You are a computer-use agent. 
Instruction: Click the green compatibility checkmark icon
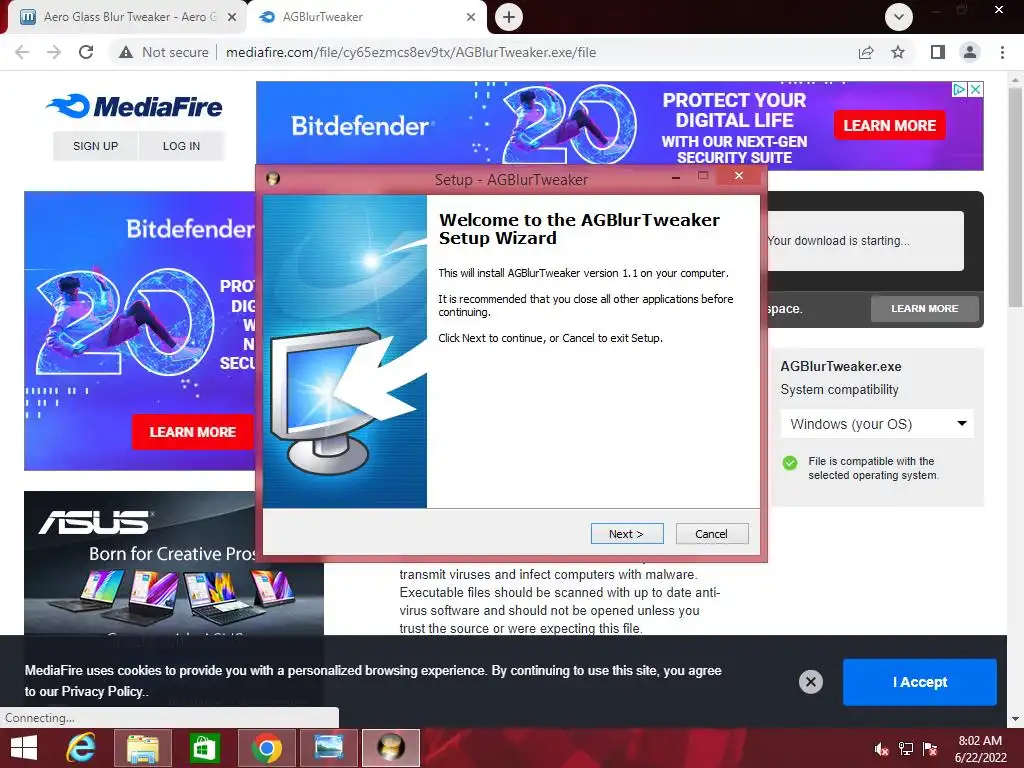[x=790, y=463]
